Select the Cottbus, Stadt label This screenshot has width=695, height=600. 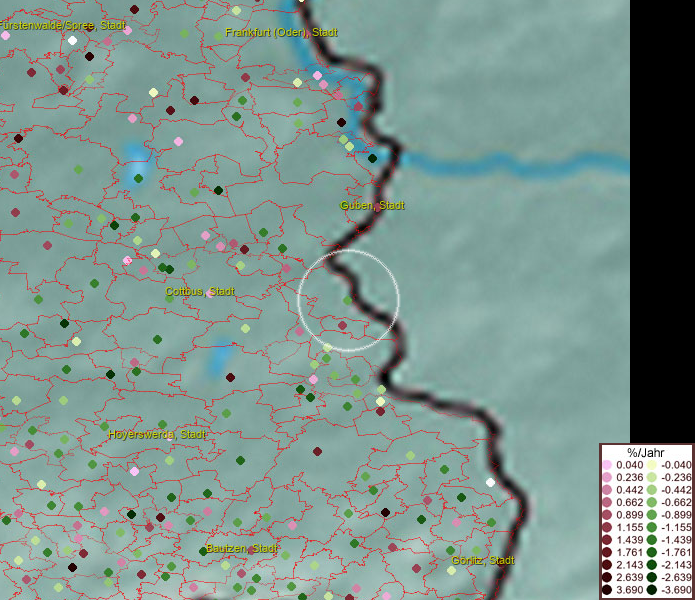[200, 291]
